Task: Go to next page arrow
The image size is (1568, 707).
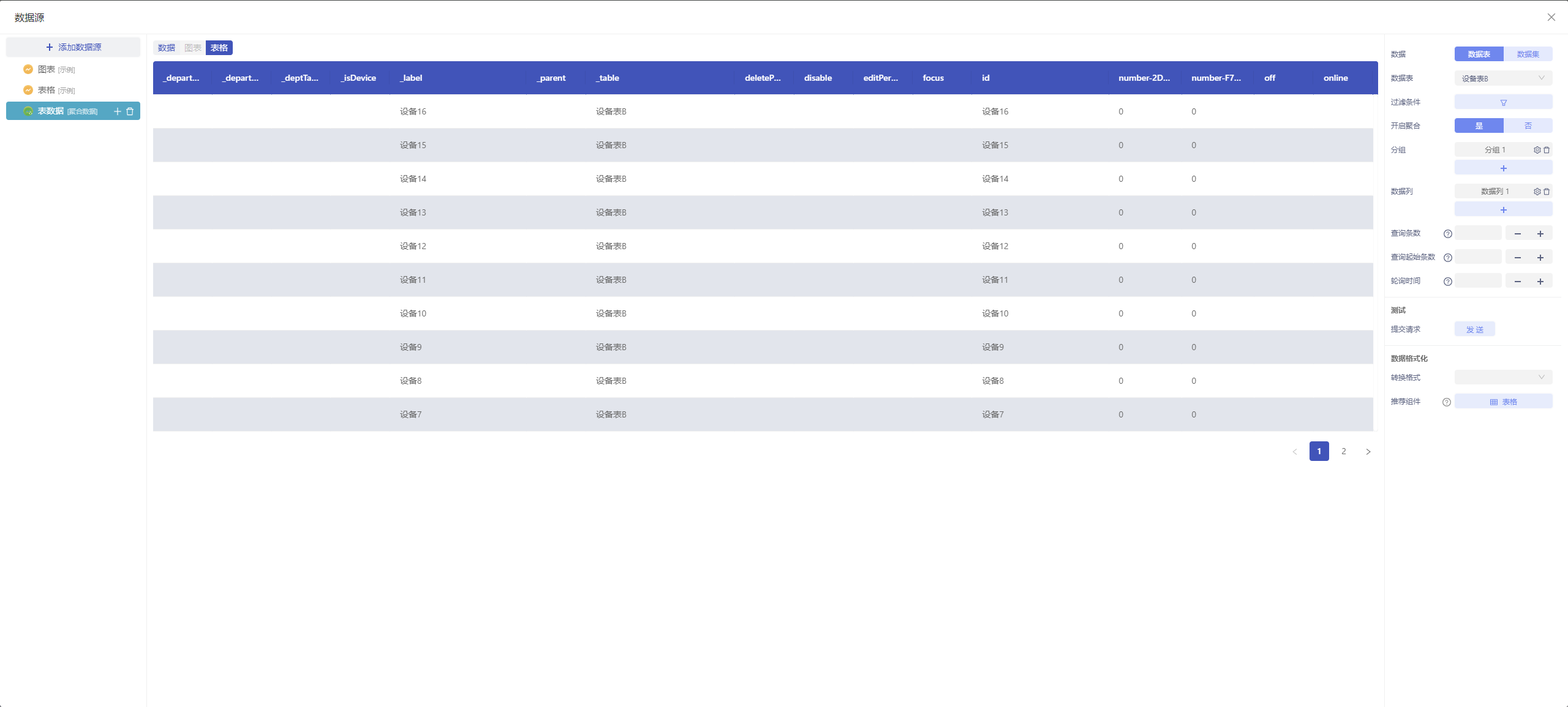Action: [1368, 452]
